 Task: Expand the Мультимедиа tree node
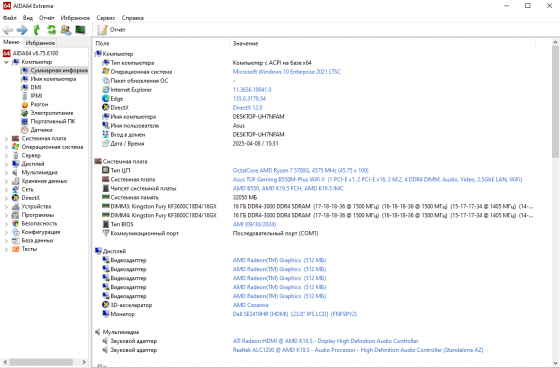click(6, 173)
